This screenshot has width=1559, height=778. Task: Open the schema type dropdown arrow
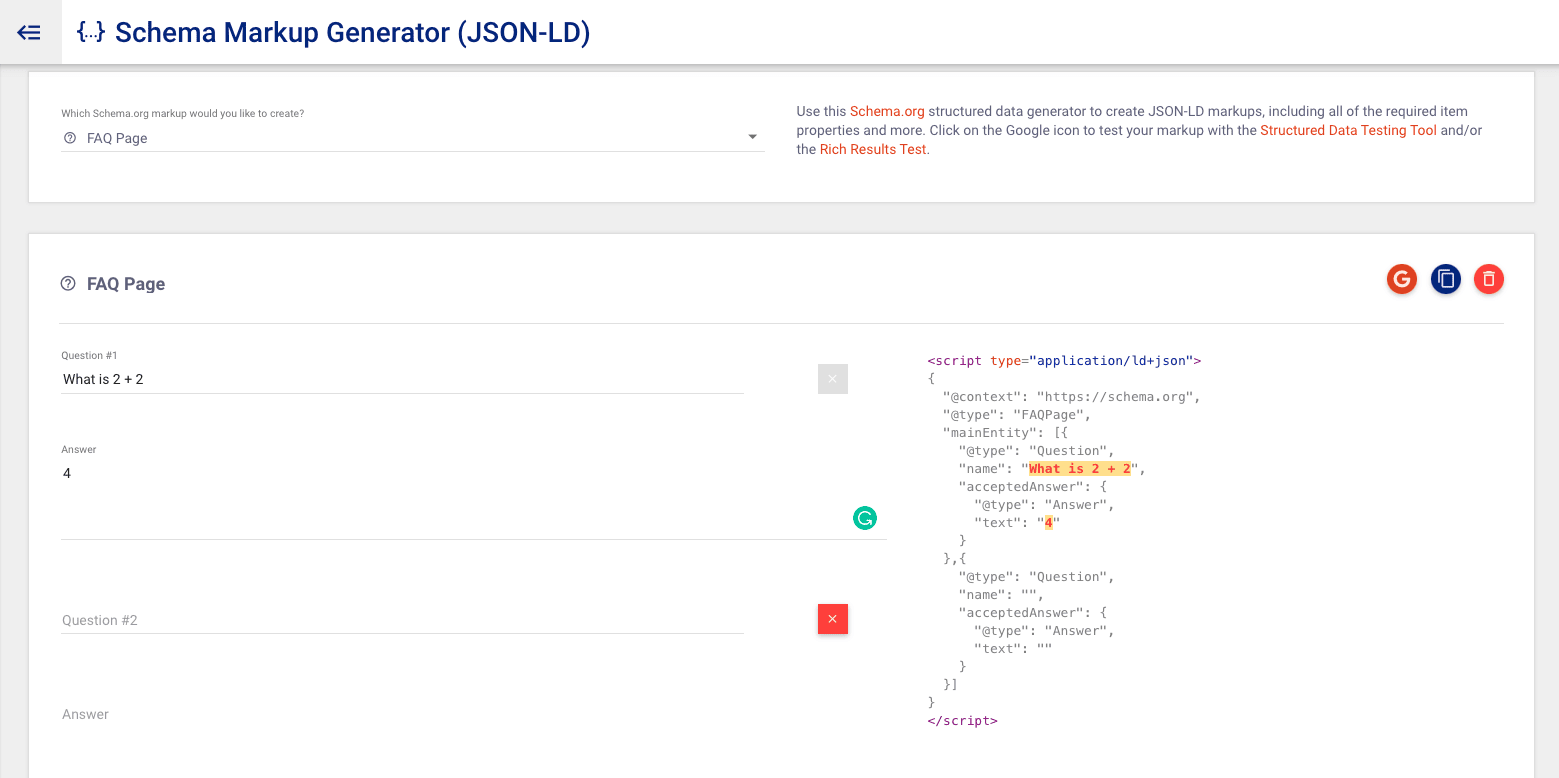752,137
